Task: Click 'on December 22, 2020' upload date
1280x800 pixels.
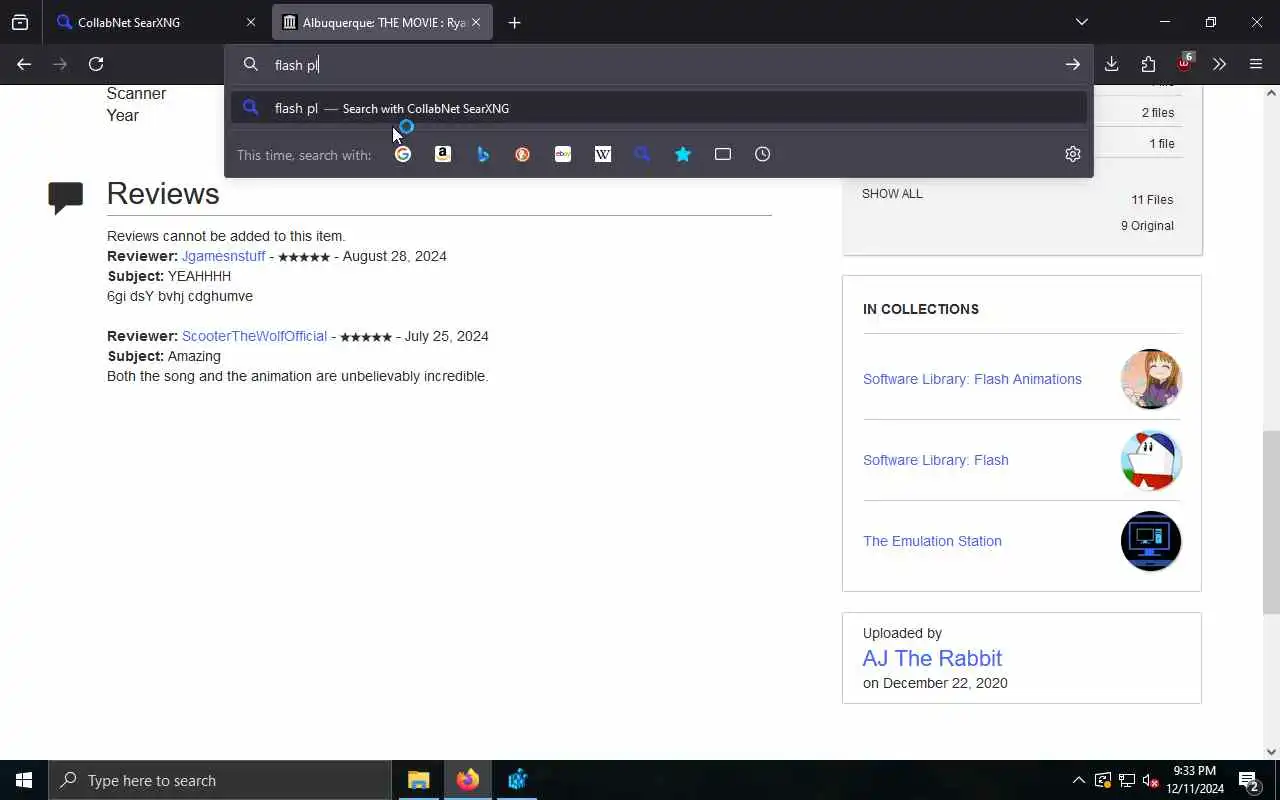Action: click(935, 683)
